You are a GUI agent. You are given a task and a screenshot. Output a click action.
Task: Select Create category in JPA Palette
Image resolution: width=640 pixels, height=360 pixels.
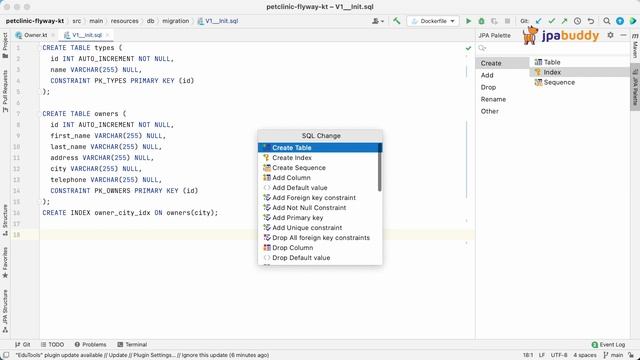click(502, 63)
